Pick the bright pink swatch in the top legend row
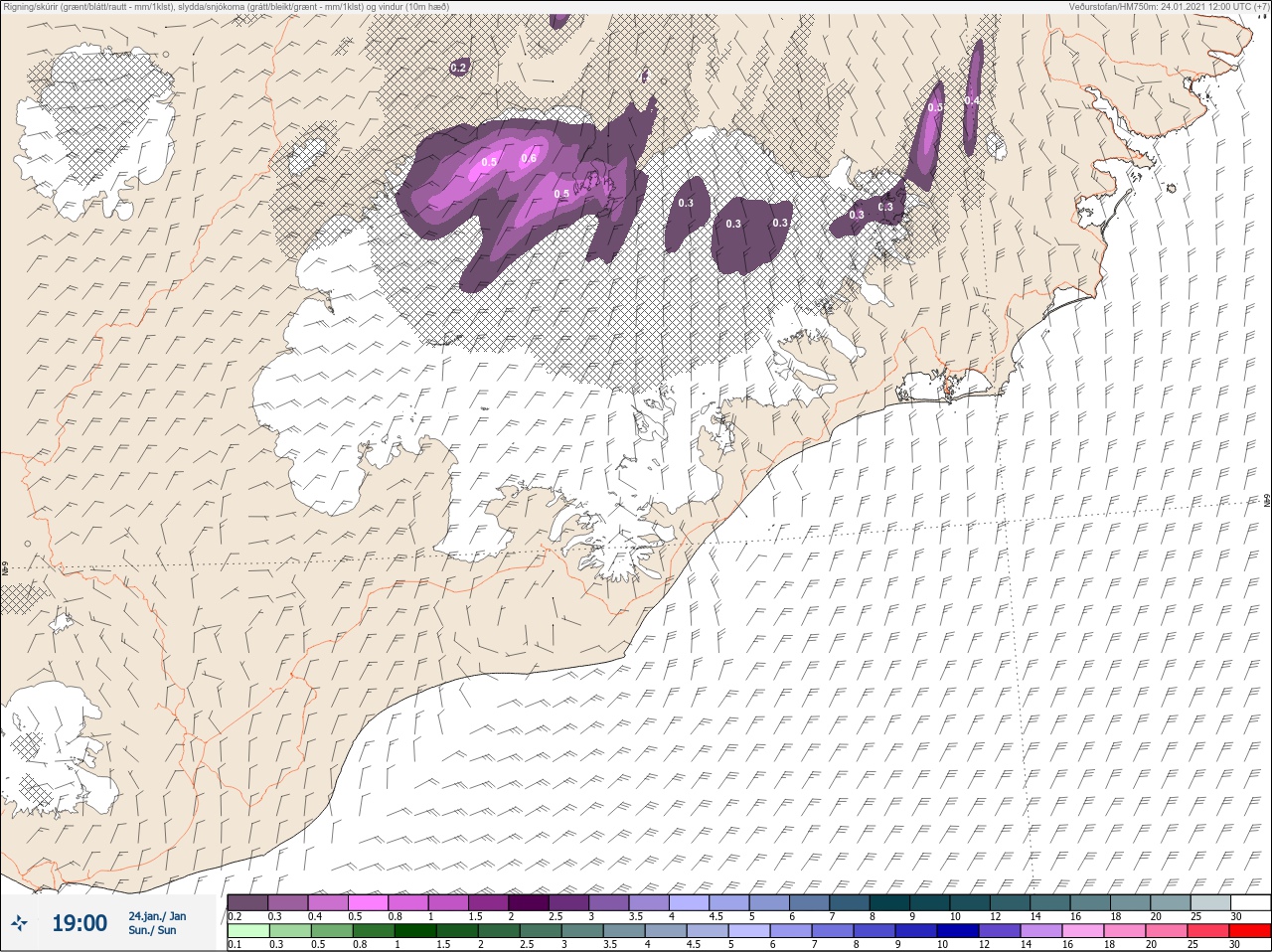 369,902
